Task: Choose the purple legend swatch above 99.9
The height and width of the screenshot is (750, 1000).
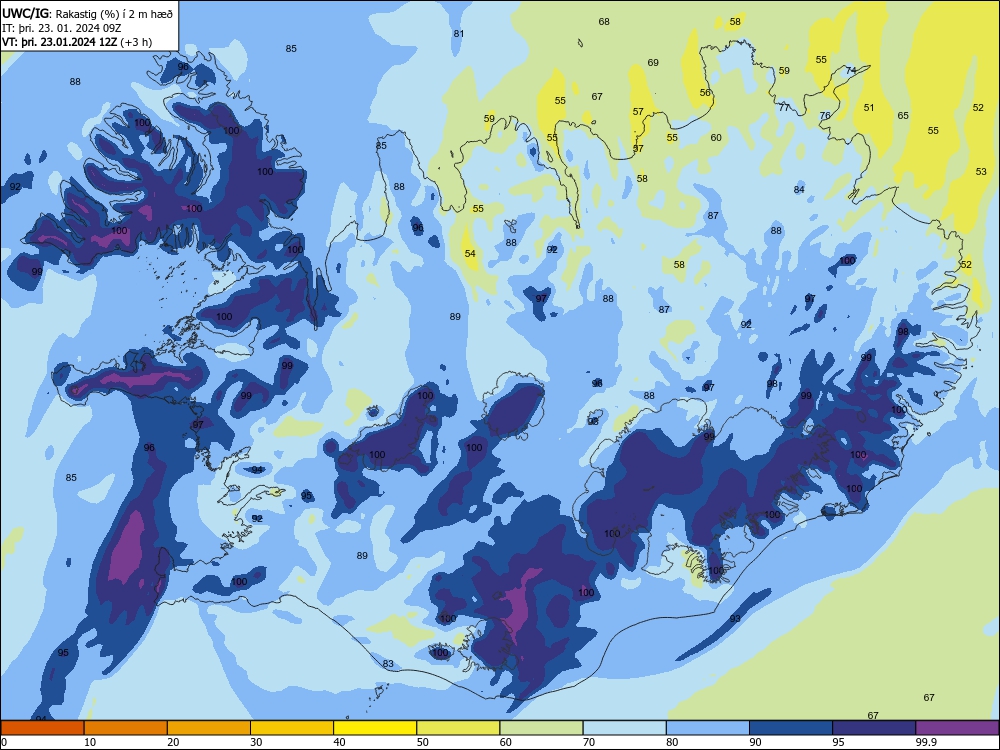Action: (957, 728)
